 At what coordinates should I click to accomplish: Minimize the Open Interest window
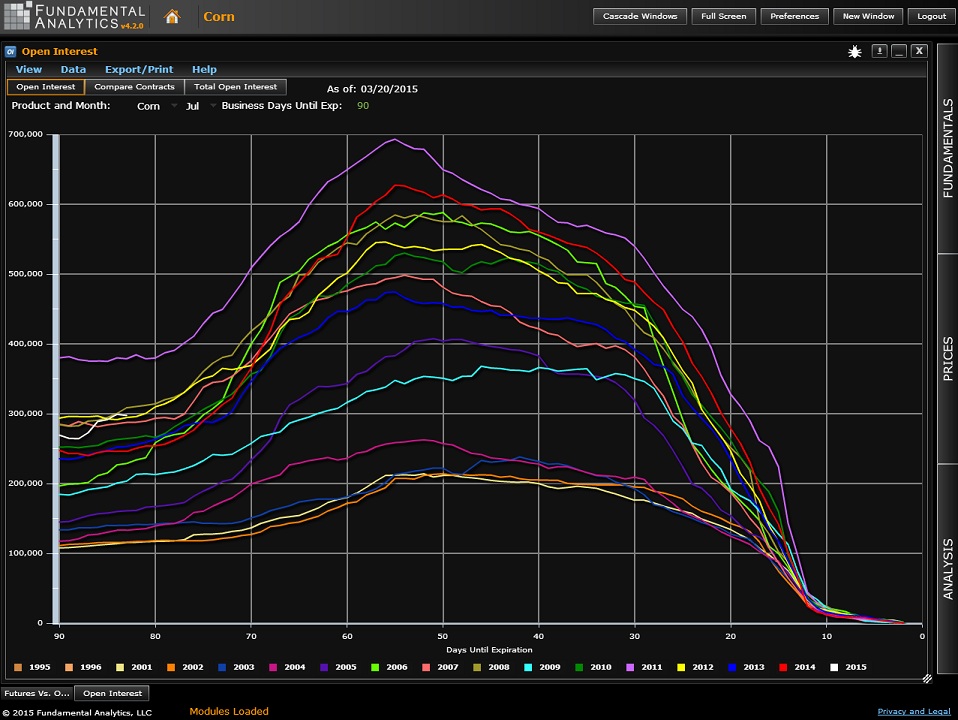pyautogui.click(x=899, y=51)
